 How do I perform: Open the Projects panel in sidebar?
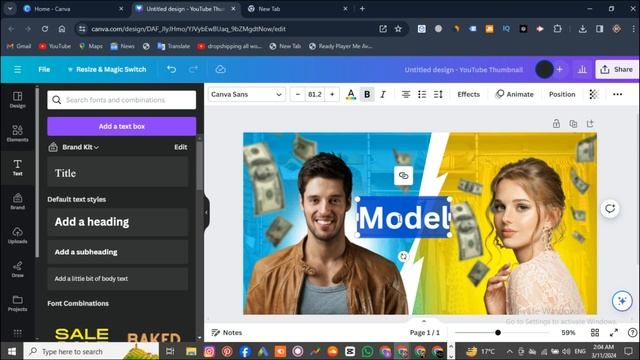click(17, 303)
